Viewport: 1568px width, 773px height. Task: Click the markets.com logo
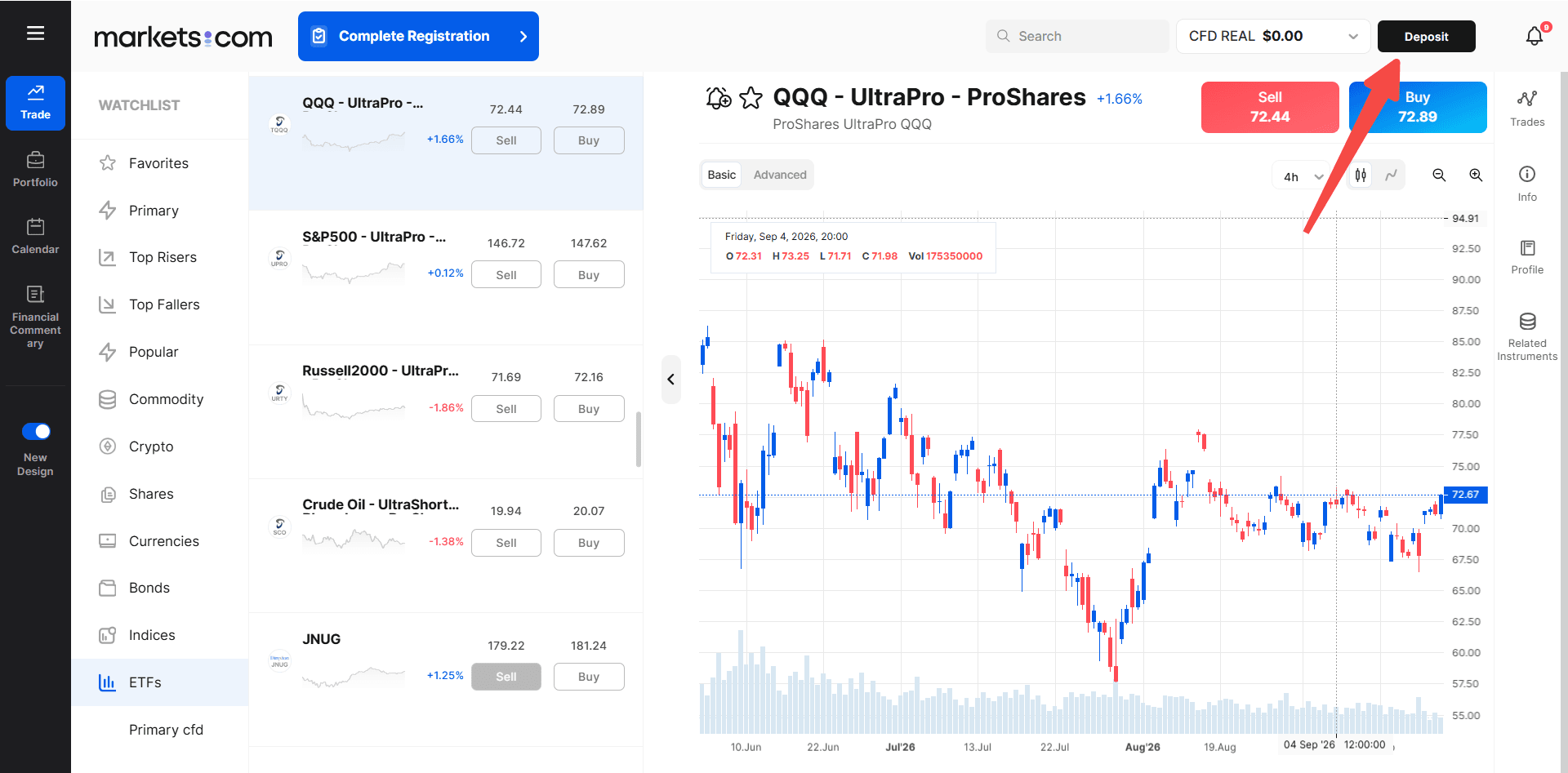(x=183, y=37)
